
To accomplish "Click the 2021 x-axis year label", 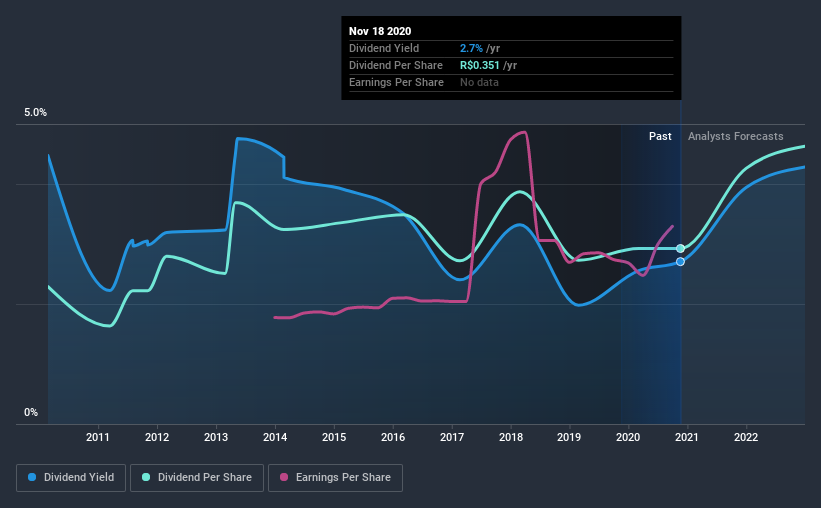I will point(686,437).
